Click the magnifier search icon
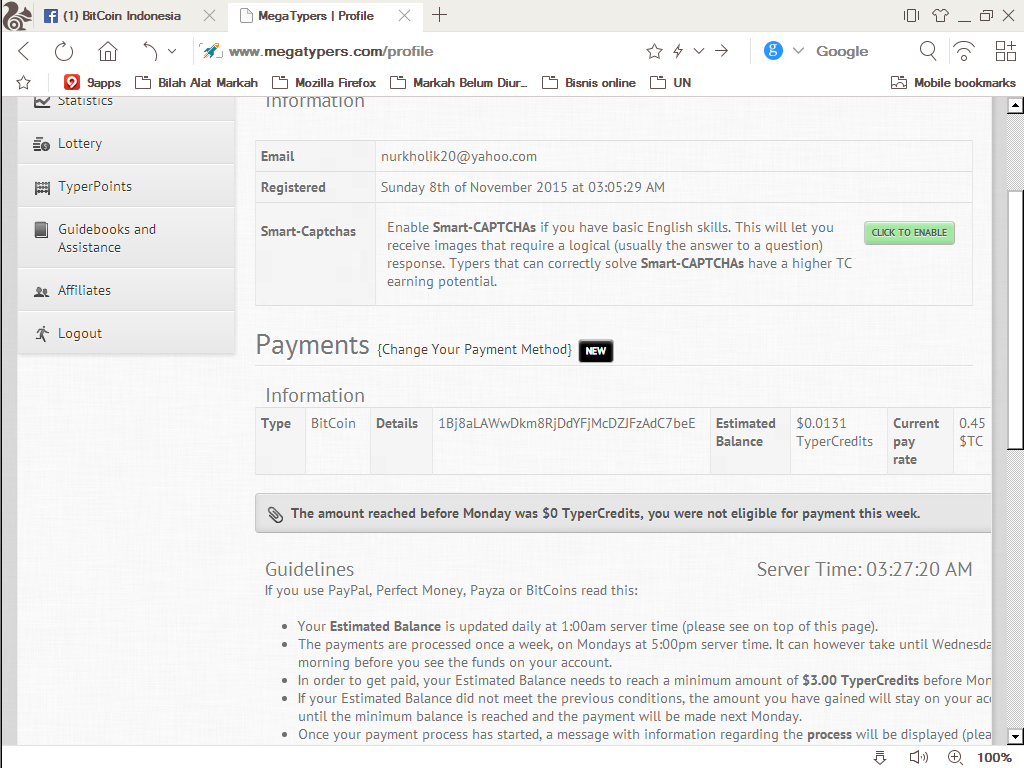The height and width of the screenshot is (768, 1024). [927, 51]
